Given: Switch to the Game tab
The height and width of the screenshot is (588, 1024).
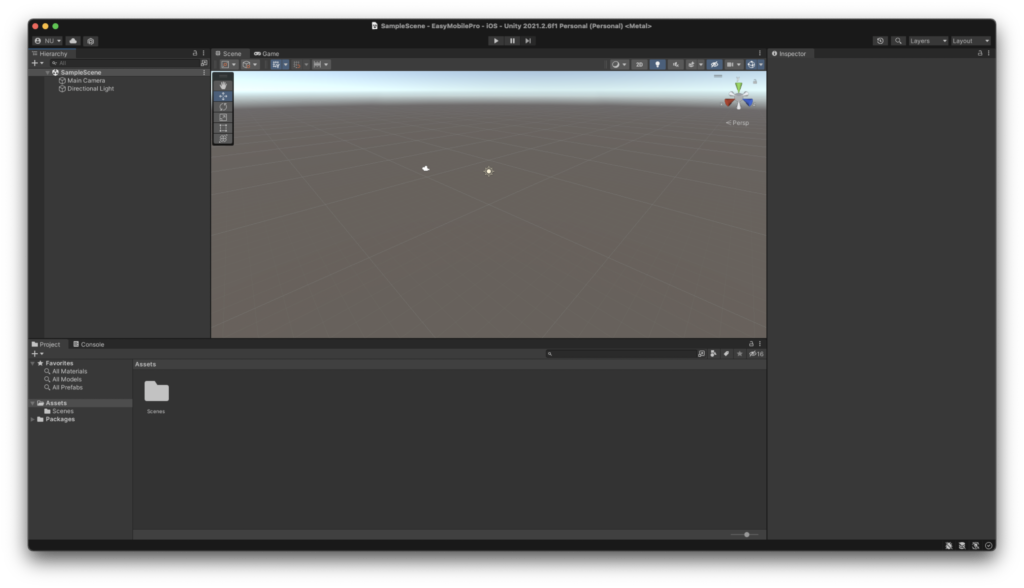Looking at the screenshot, I should coord(265,53).
